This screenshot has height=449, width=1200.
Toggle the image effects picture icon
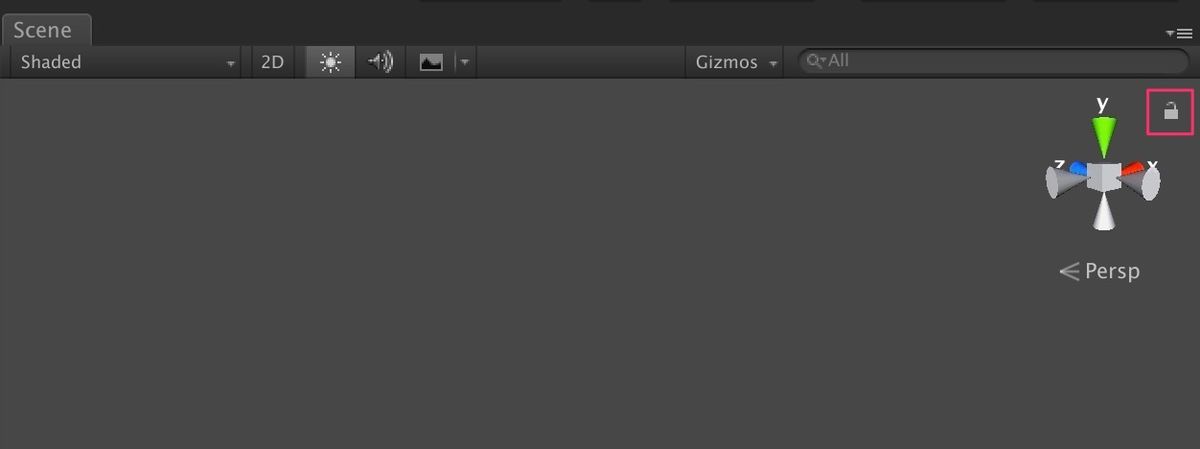[431, 62]
